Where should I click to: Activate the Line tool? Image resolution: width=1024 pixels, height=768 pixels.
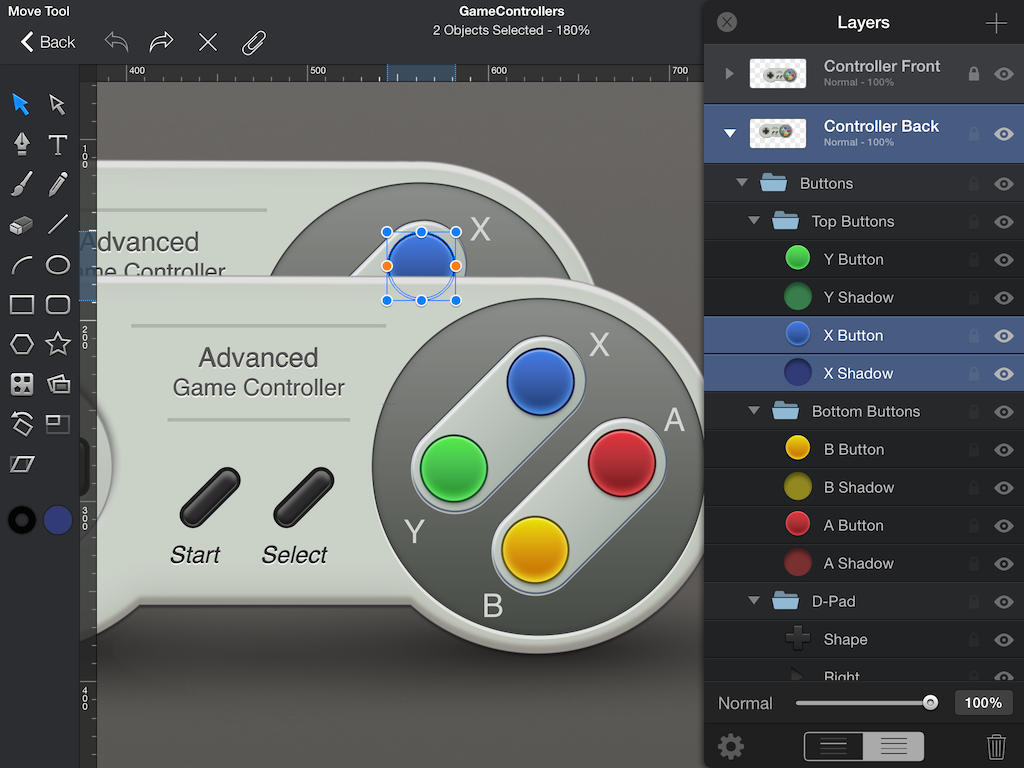(57, 224)
